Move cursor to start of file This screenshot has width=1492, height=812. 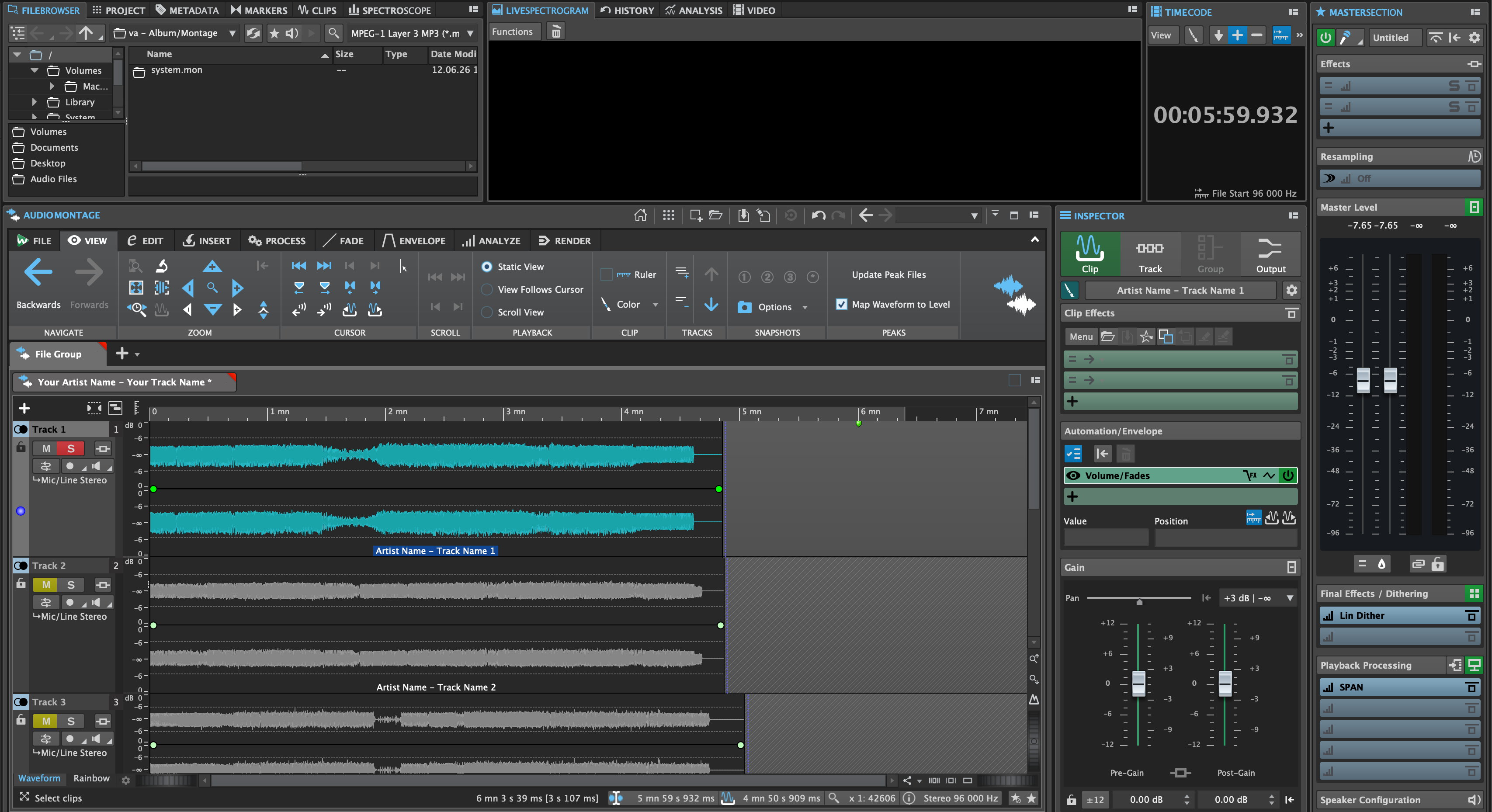click(299, 266)
